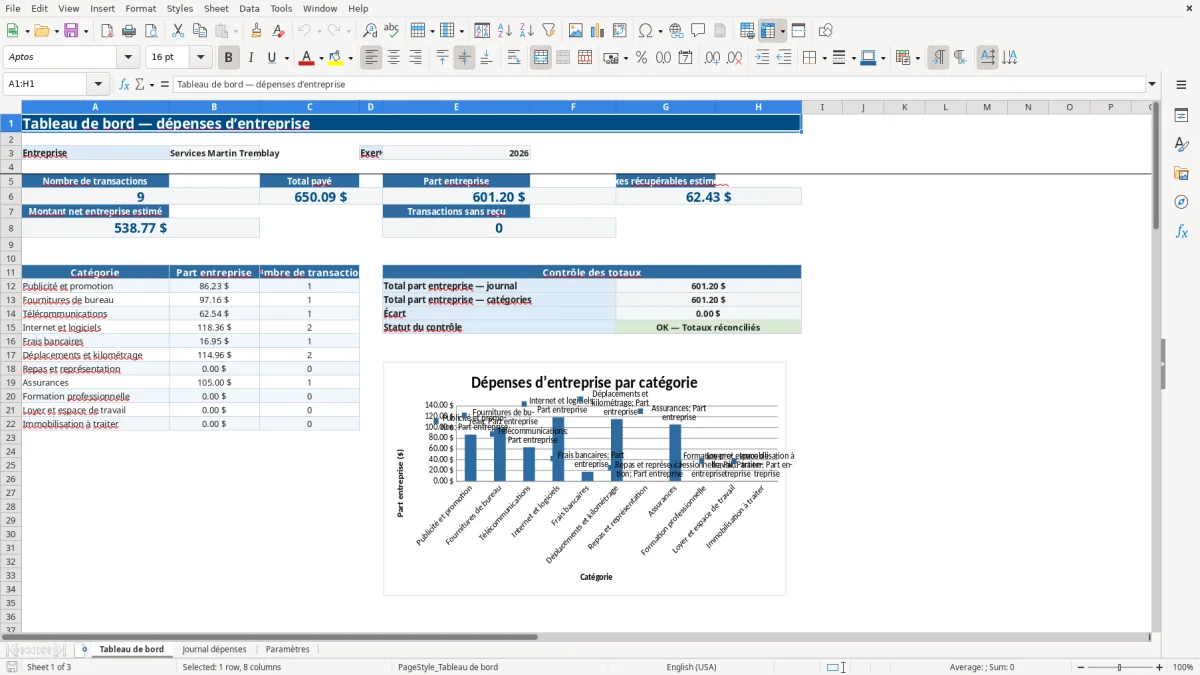Cut the selected cells

point(178,31)
